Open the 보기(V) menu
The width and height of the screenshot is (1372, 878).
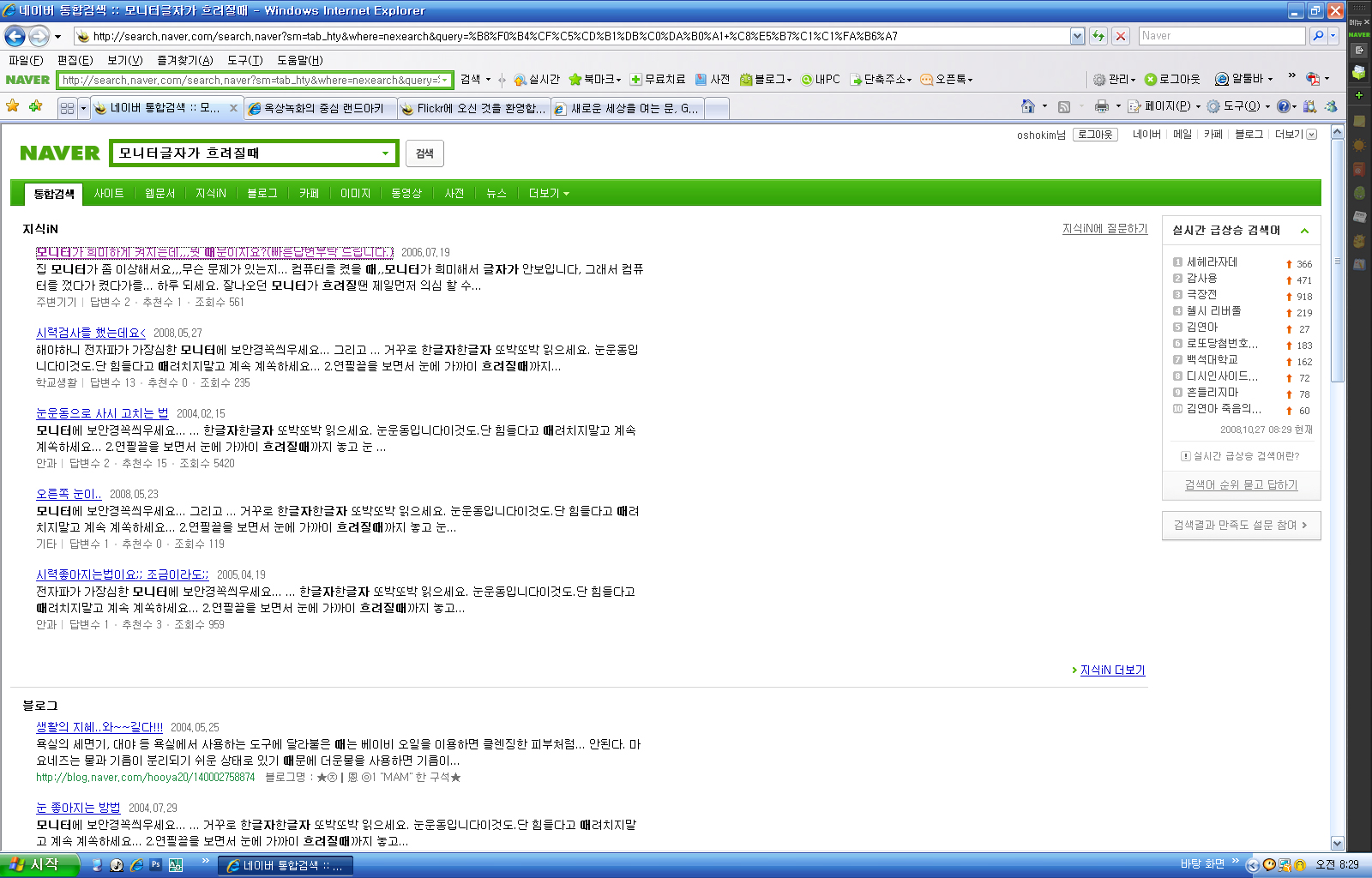pyautogui.click(x=124, y=60)
